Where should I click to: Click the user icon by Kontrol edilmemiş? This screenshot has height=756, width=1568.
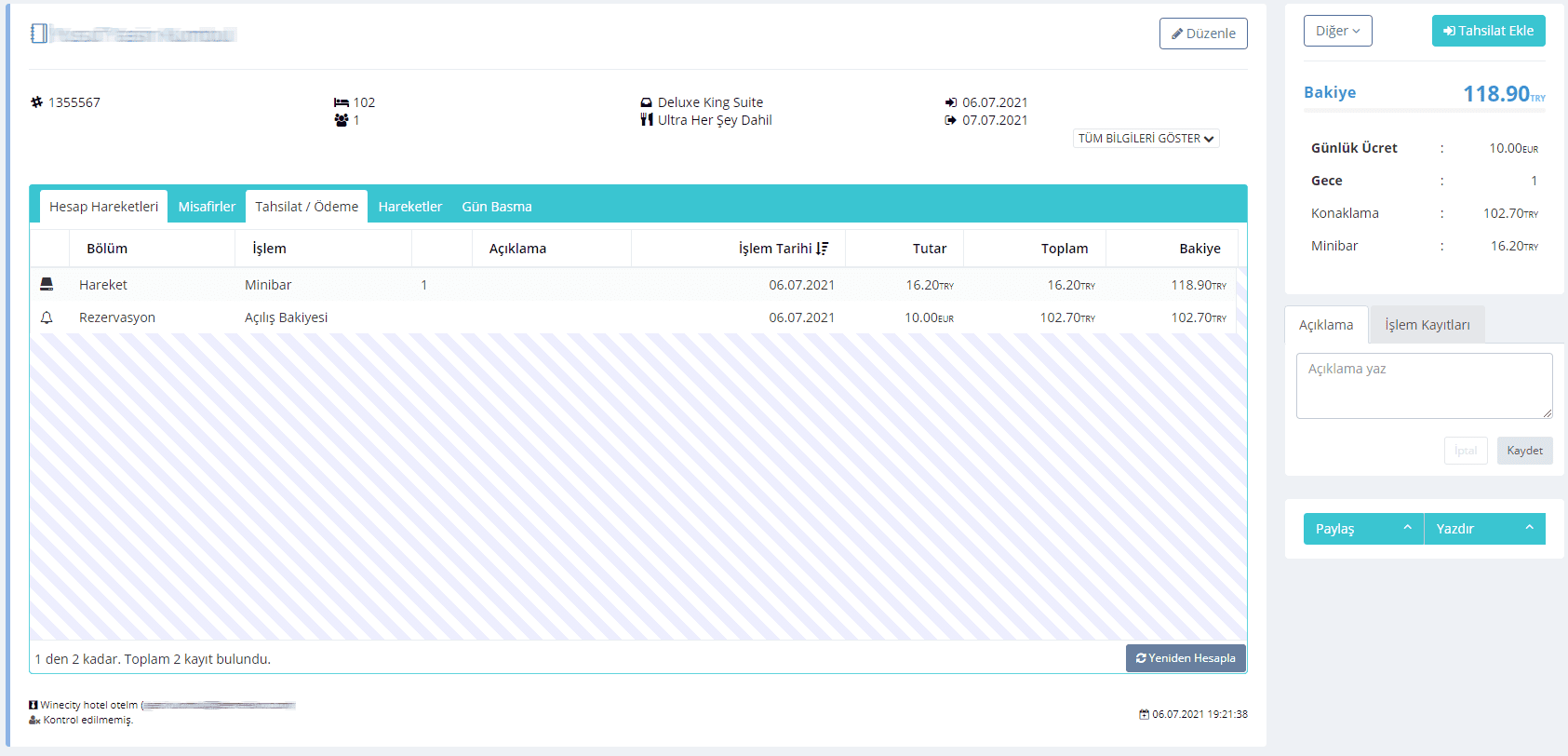[x=34, y=720]
